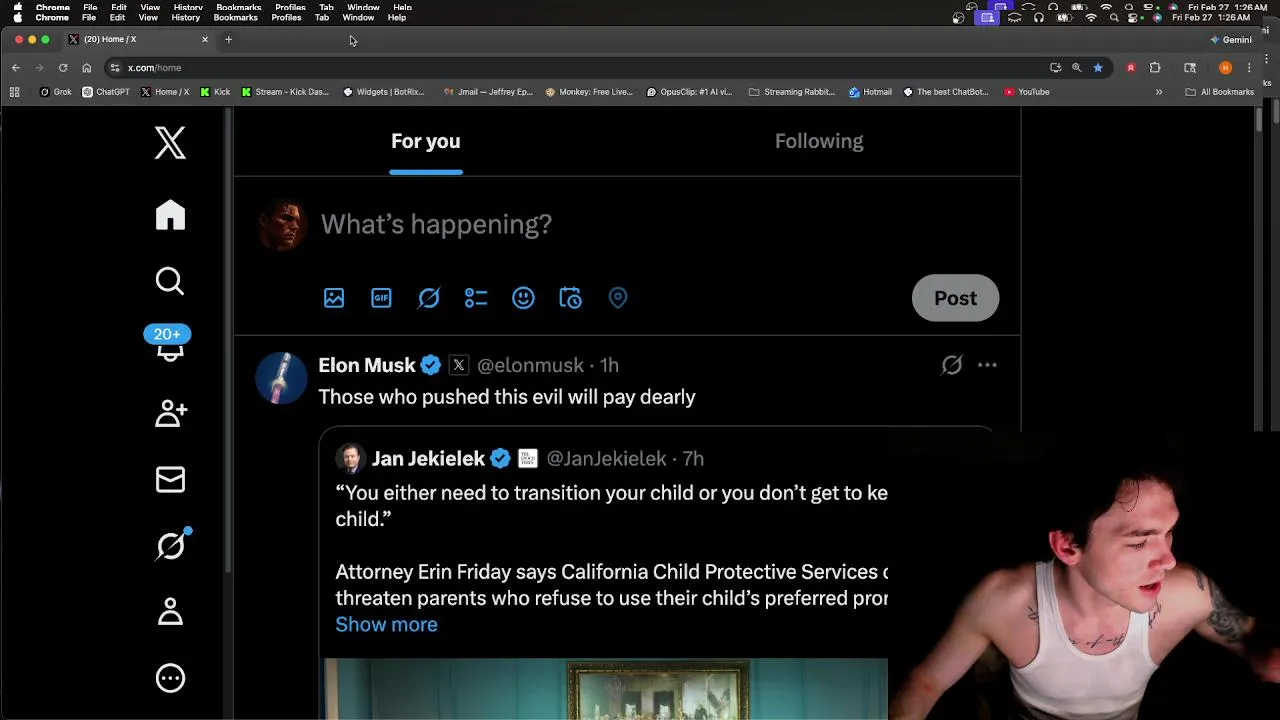
Task: Open the Chrome Profiles menu
Action: (287, 18)
